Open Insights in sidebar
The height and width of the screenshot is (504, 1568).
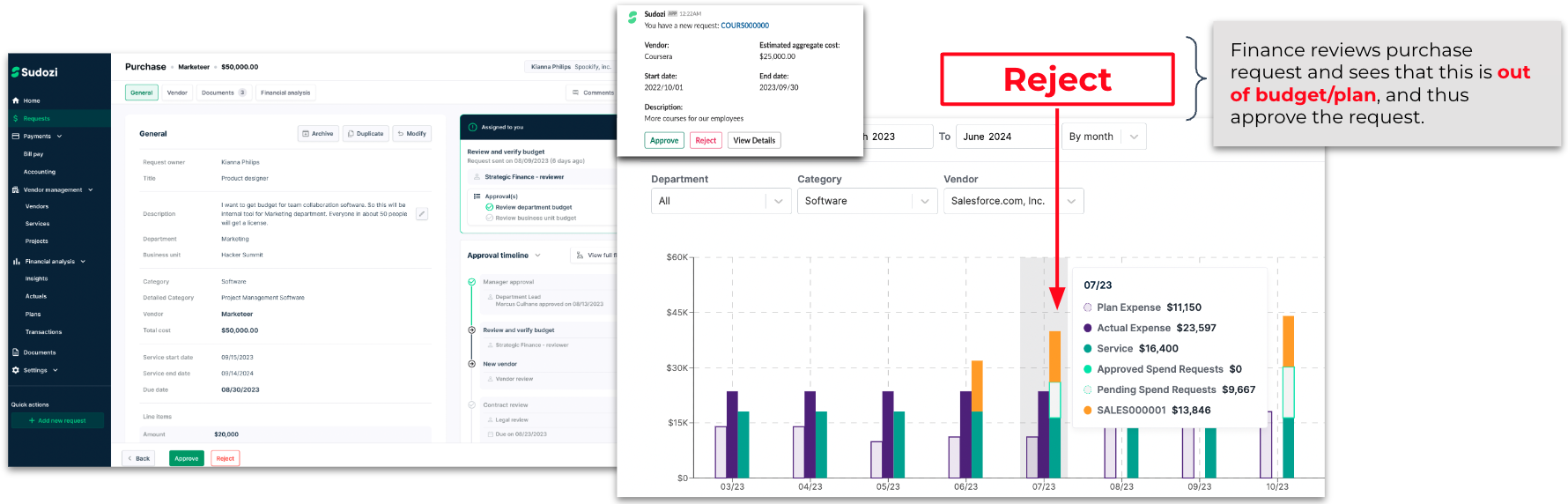pyautogui.click(x=36, y=278)
